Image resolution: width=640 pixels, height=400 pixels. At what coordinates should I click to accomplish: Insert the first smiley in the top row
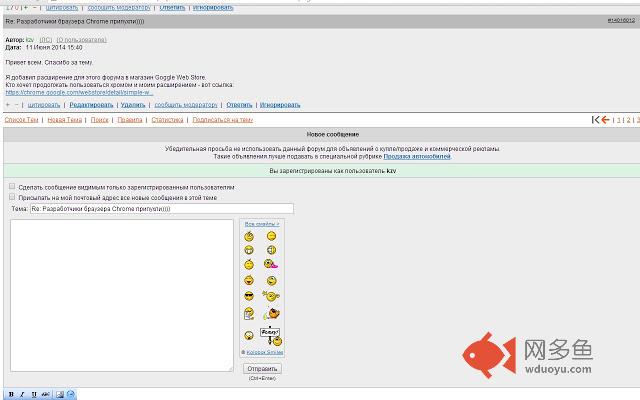click(249, 236)
